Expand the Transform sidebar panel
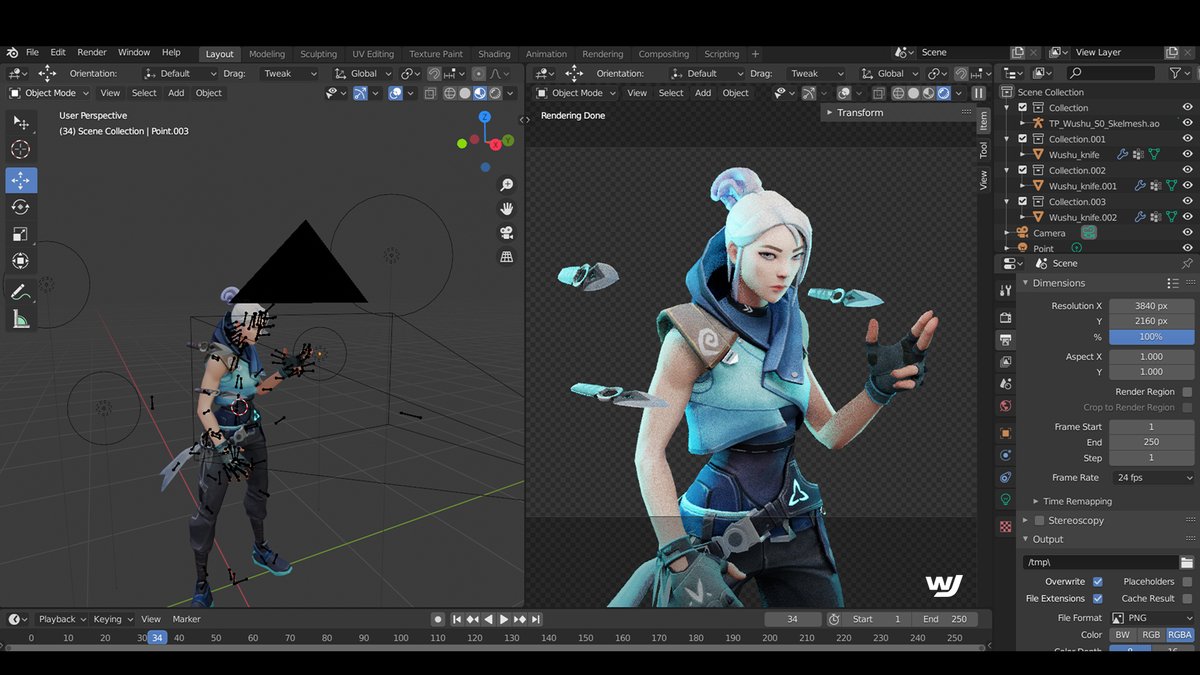 click(x=859, y=113)
